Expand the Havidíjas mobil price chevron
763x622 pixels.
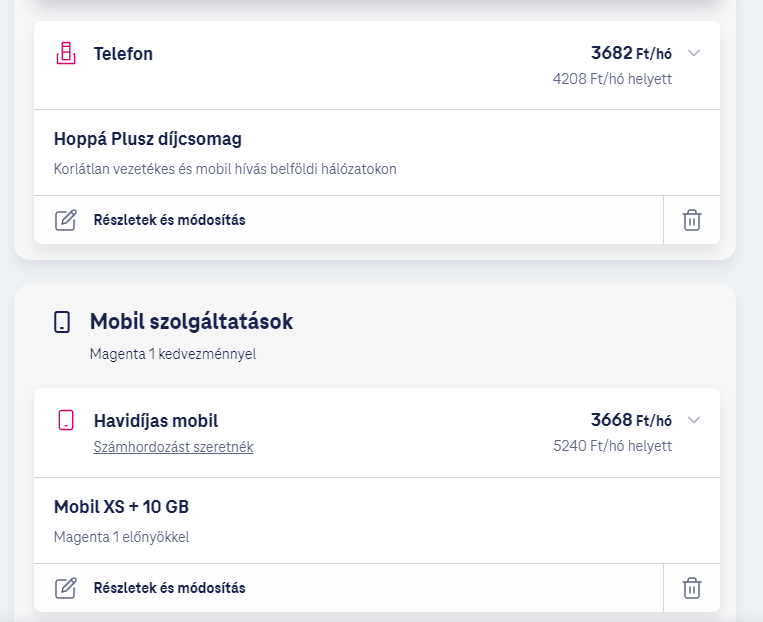click(694, 420)
